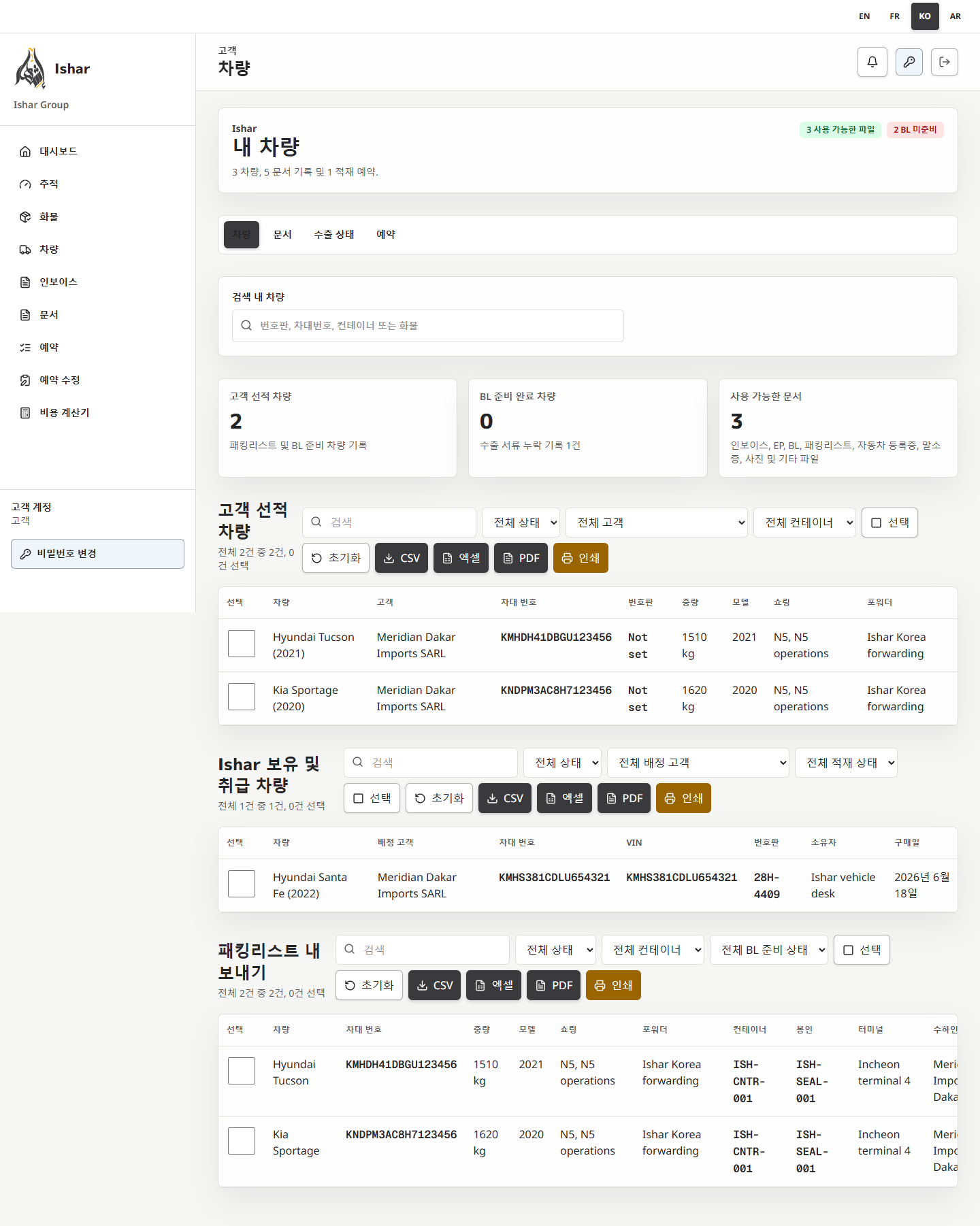Expand the 전체 BL 준비 상태 dropdown
Viewport: 980px width, 1226px height.
coord(769,950)
